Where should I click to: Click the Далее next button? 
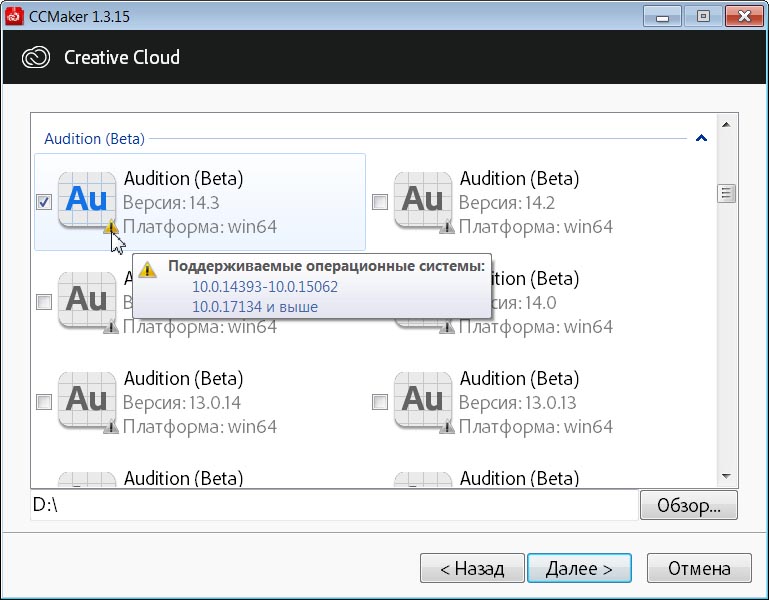pyautogui.click(x=579, y=568)
